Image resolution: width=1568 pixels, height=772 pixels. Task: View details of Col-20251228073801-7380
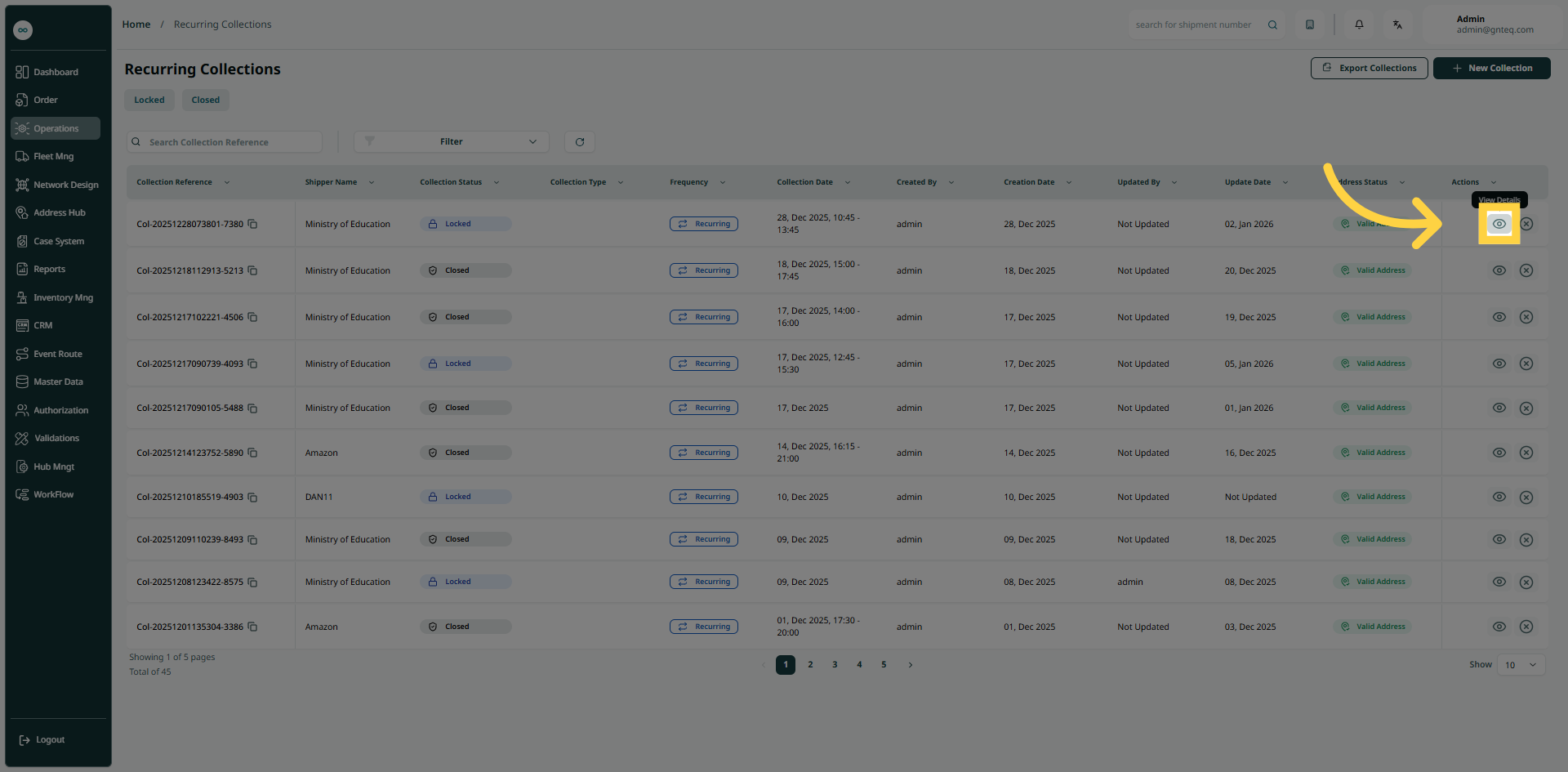tap(1499, 224)
